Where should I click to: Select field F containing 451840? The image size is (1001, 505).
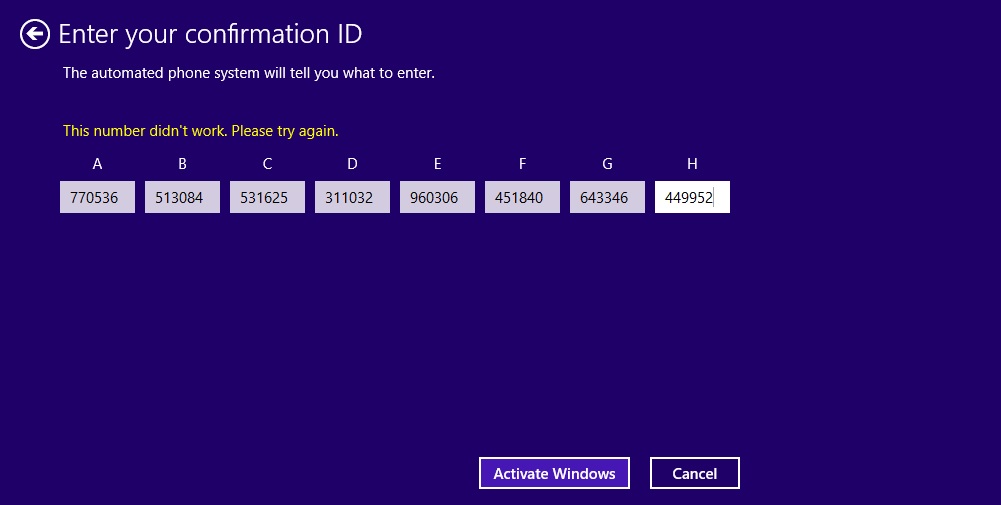522,197
